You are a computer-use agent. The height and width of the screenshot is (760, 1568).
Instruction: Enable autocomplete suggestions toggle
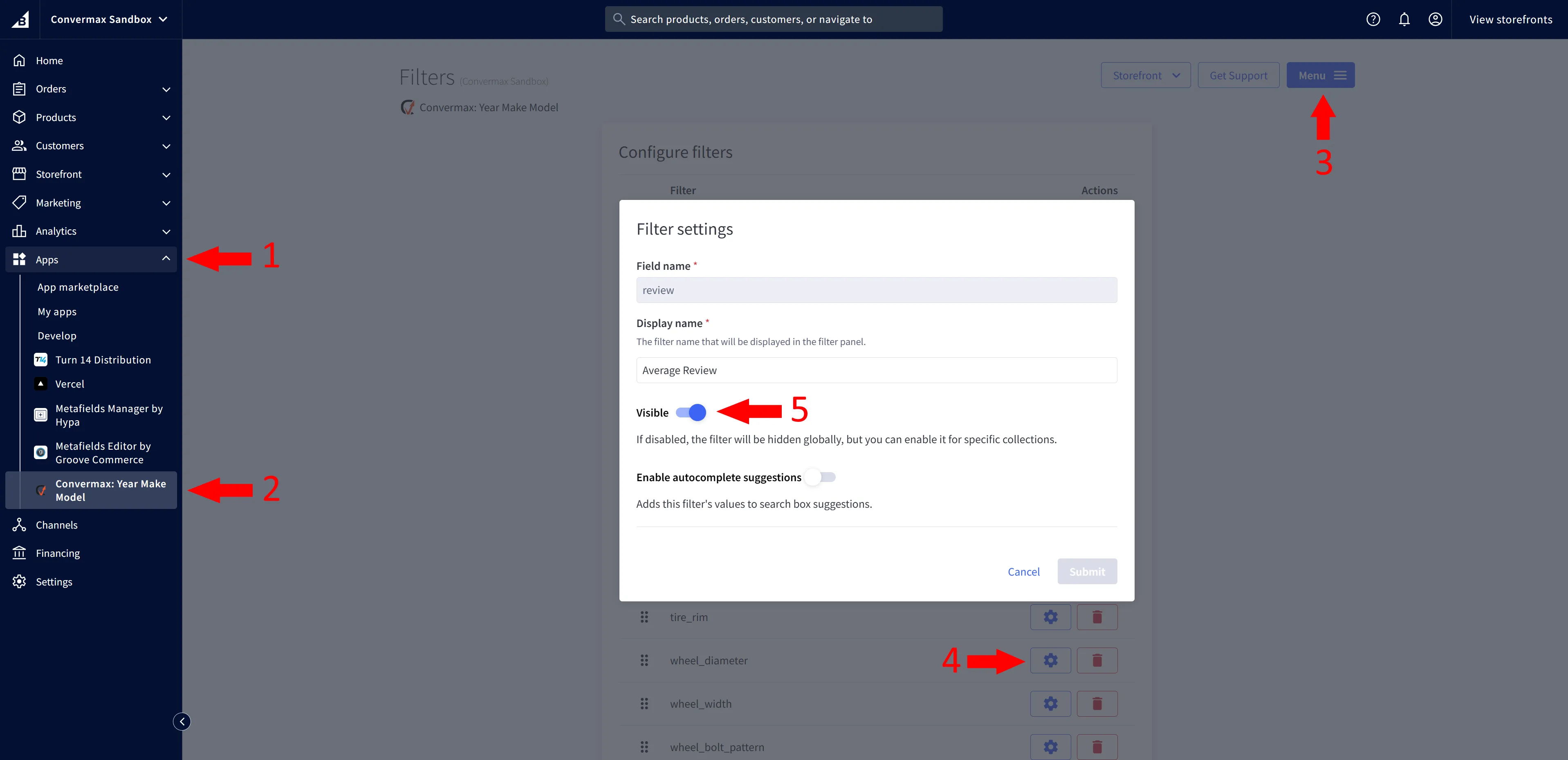(x=820, y=478)
